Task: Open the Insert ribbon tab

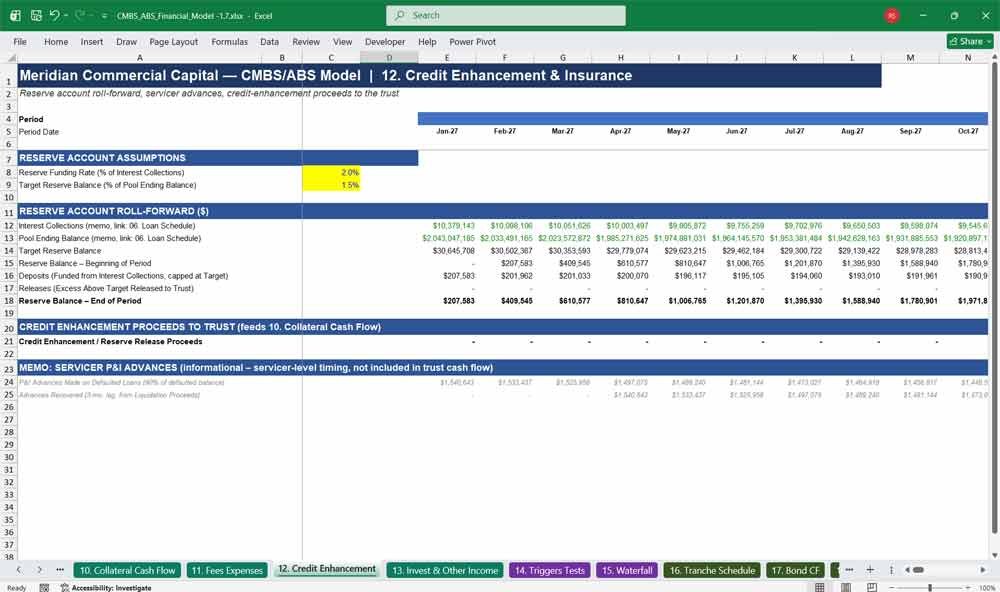Action: 92,41
